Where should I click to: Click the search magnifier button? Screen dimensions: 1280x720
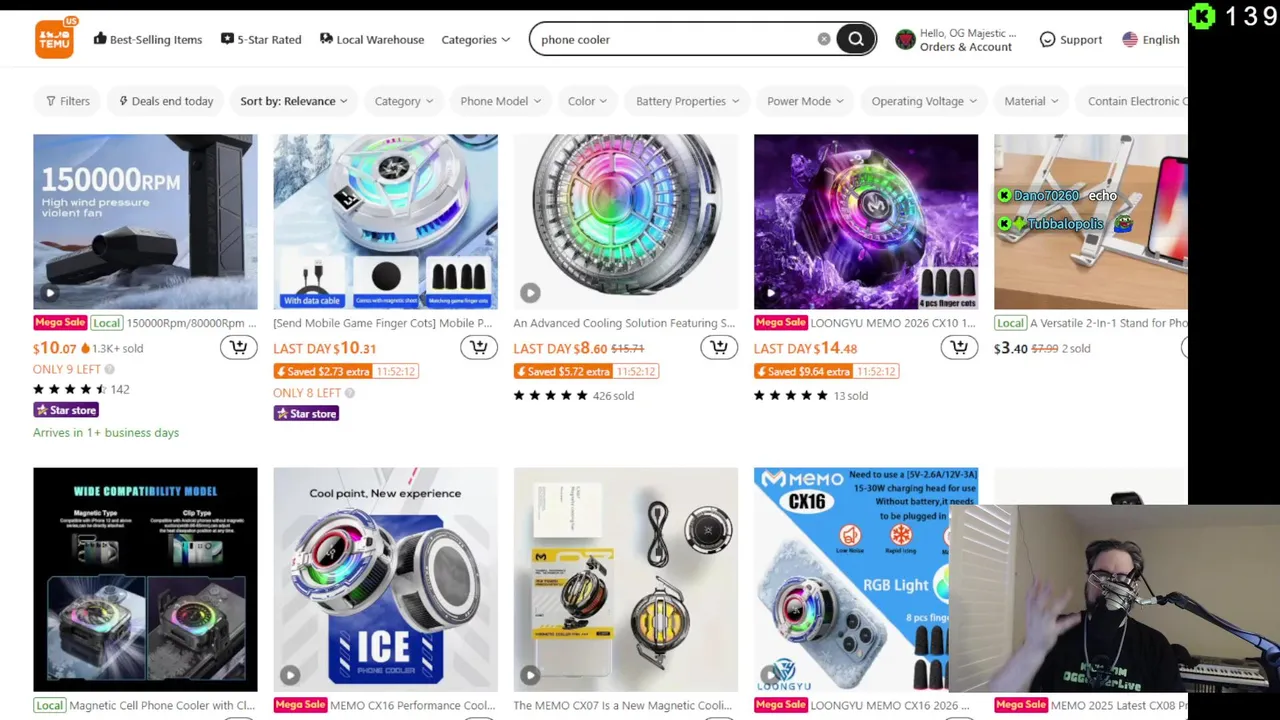pos(856,40)
